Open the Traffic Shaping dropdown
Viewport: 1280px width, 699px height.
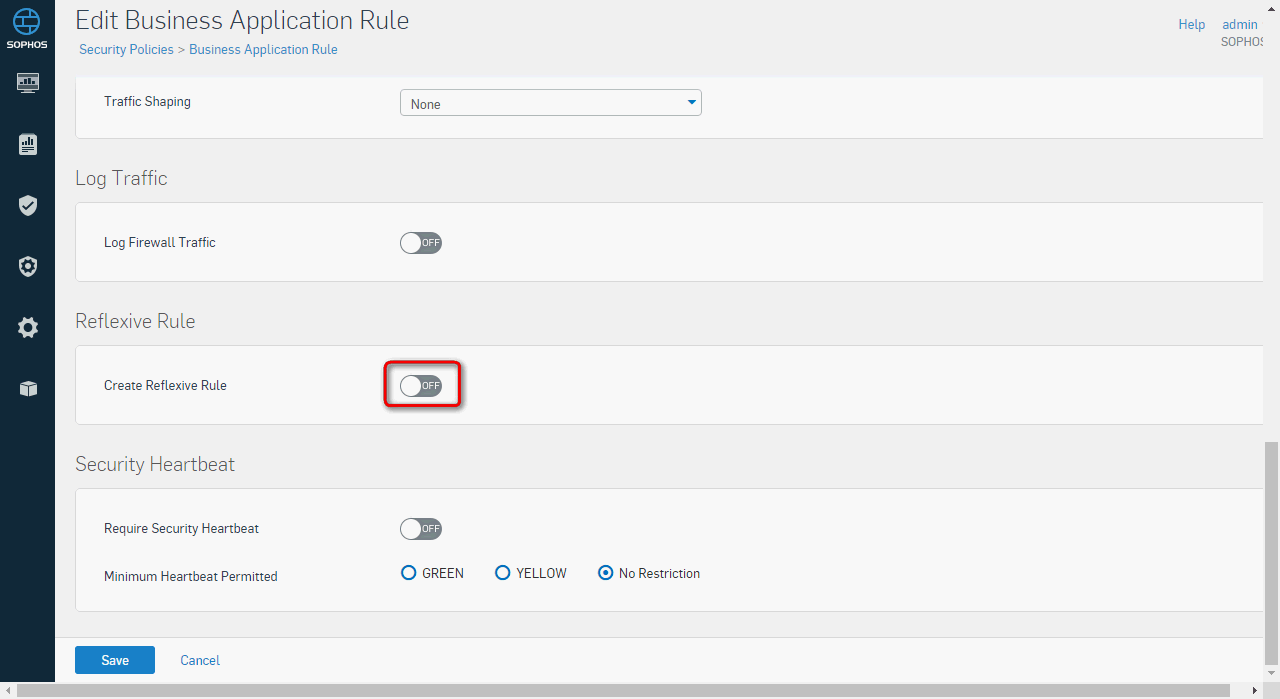[551, 103]
